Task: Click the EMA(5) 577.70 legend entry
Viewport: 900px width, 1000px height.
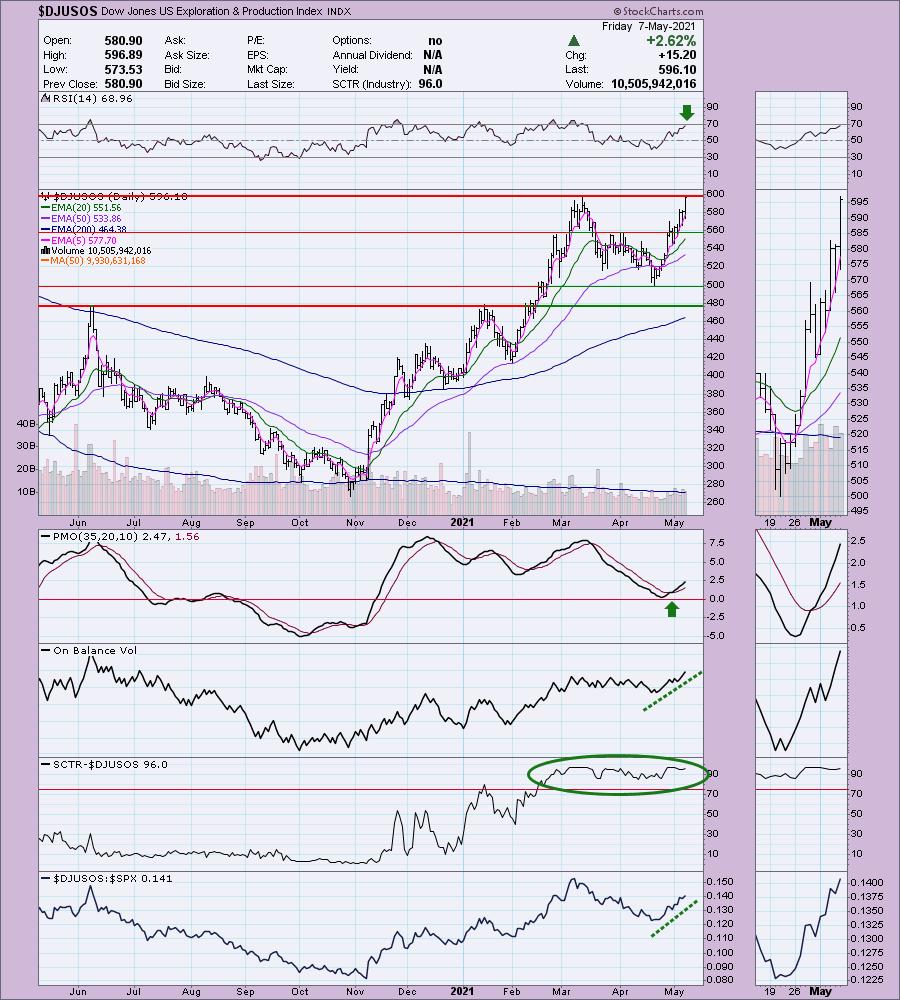Action: coord(78,240)
